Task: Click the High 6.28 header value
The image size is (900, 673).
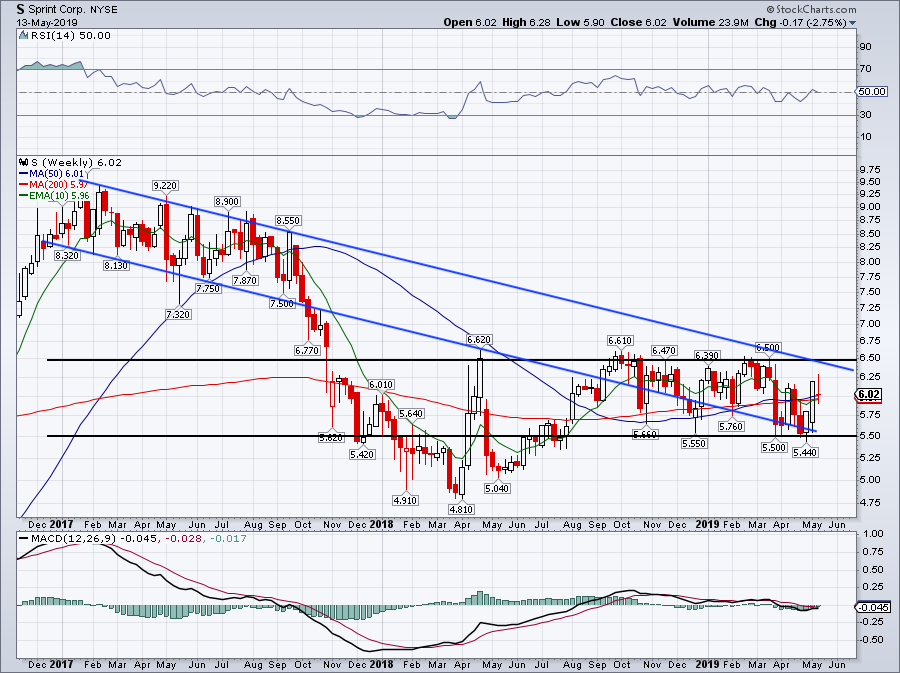Action: click(x=526, y=22)
